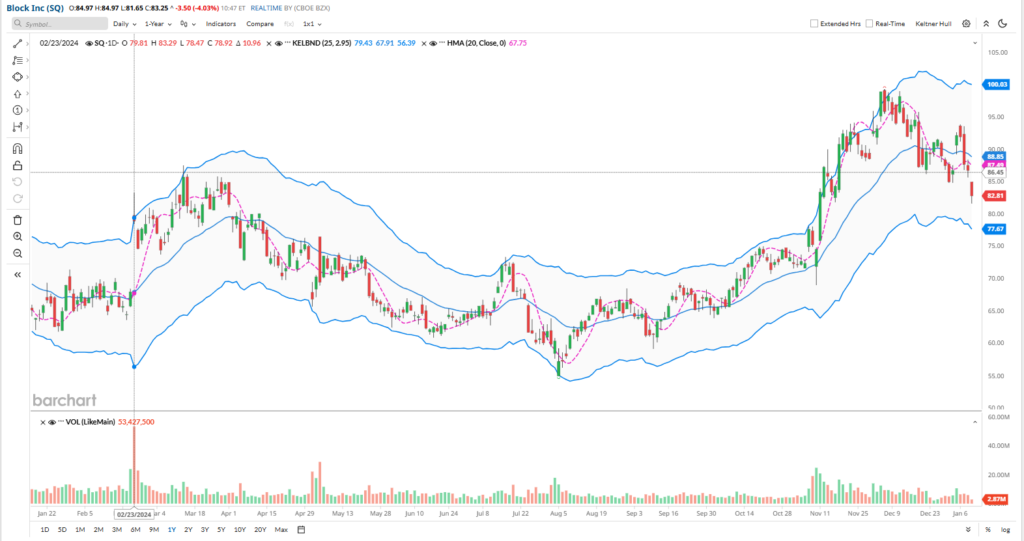The height and width of the screenshot is (541, 1024).
Task: Select the 6M time range tab
Action: point(135,529)
